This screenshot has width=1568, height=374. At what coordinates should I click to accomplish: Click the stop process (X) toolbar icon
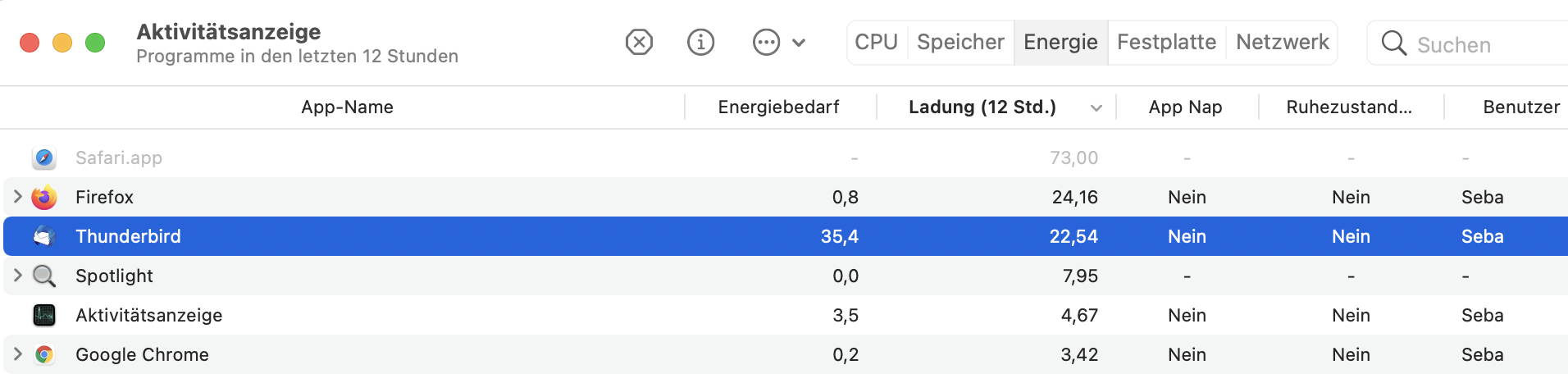tap(639, 42)
